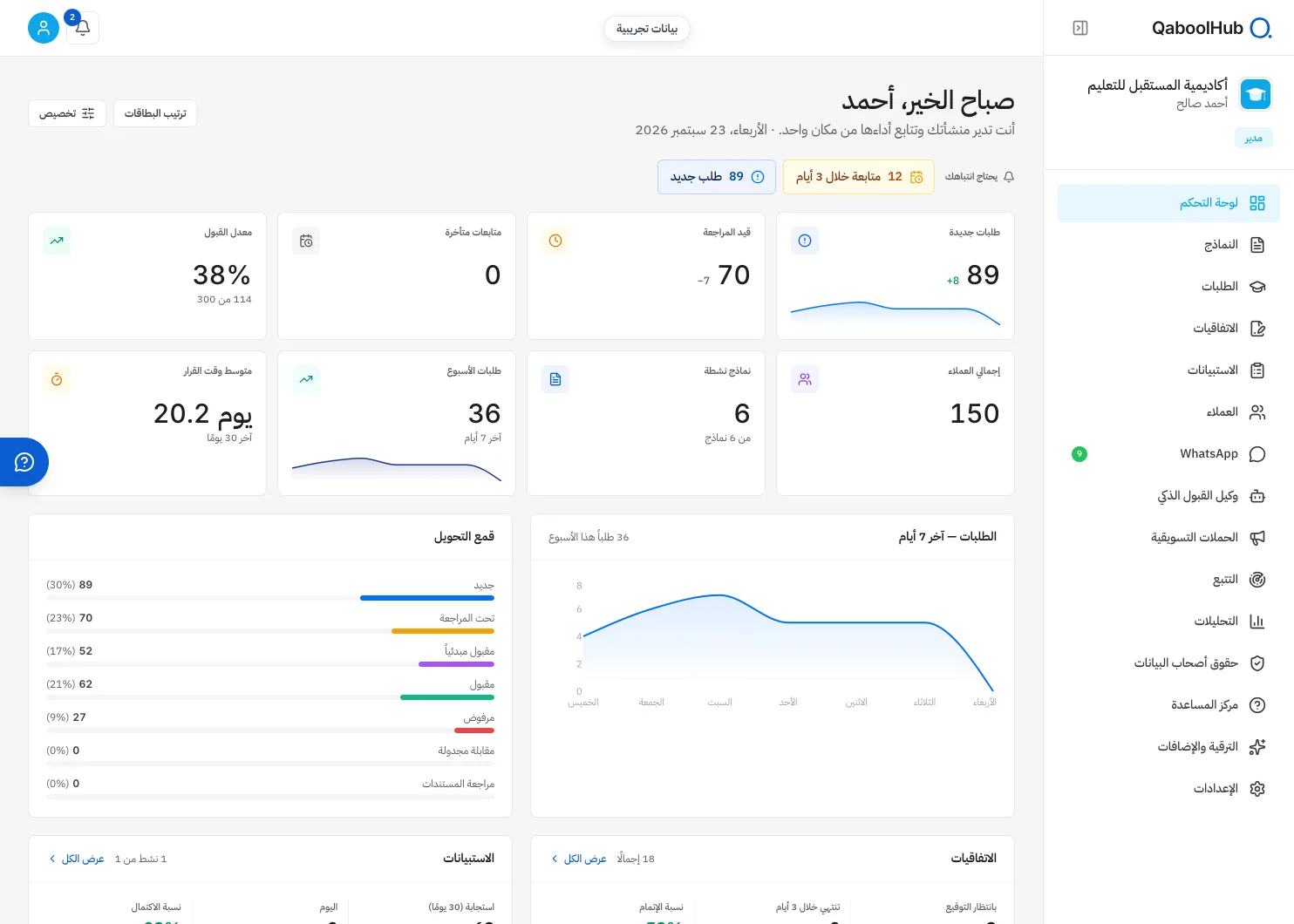1294x924 pixels.
Task: Open the notifications bell
Action: pos(83,28)
